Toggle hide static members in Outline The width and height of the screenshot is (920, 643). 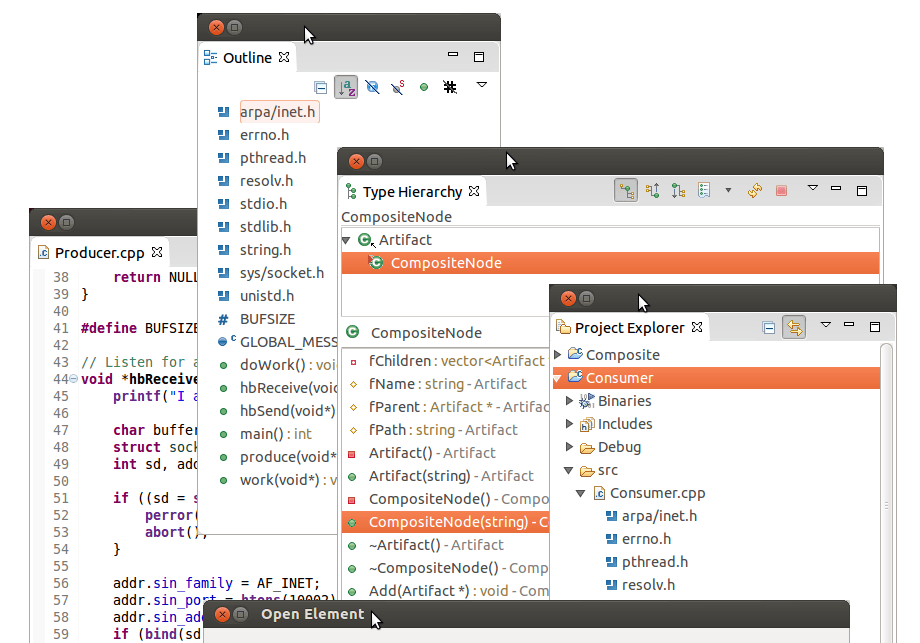click(398, 87)
